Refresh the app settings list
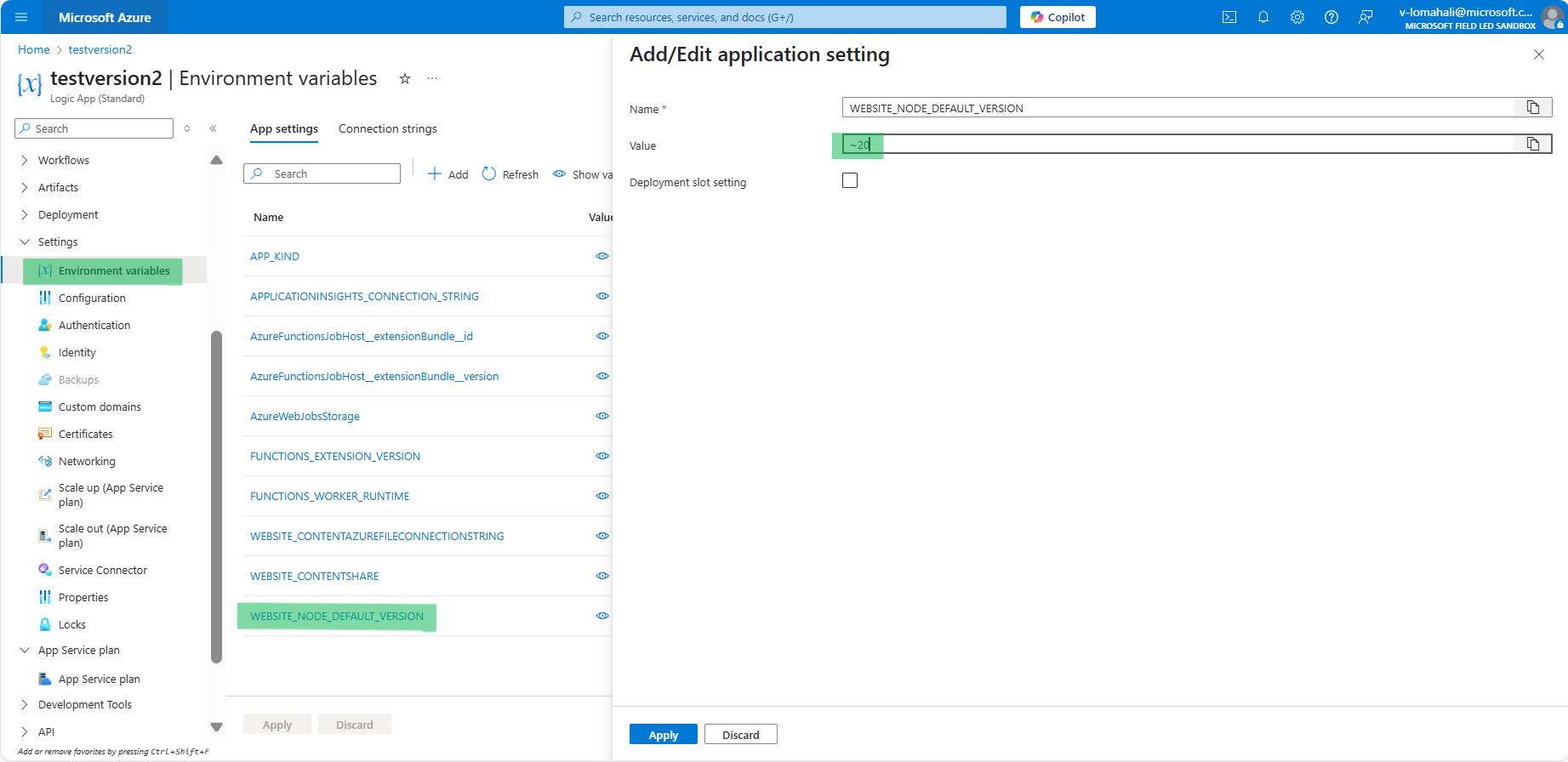This screenshot has height=762, width=1568. 510,174
